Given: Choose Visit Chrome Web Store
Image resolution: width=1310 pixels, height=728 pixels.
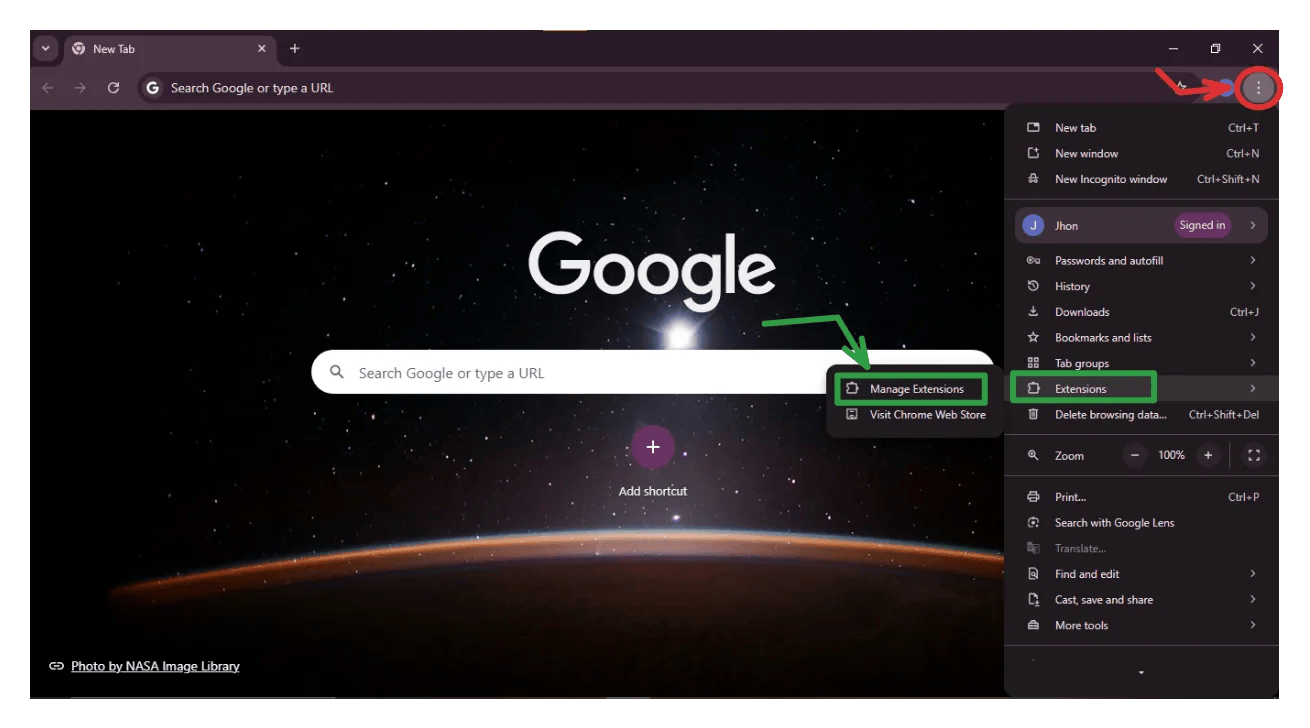Looking at the screenshot, I should pyautogui.click(x=927, y=415).
